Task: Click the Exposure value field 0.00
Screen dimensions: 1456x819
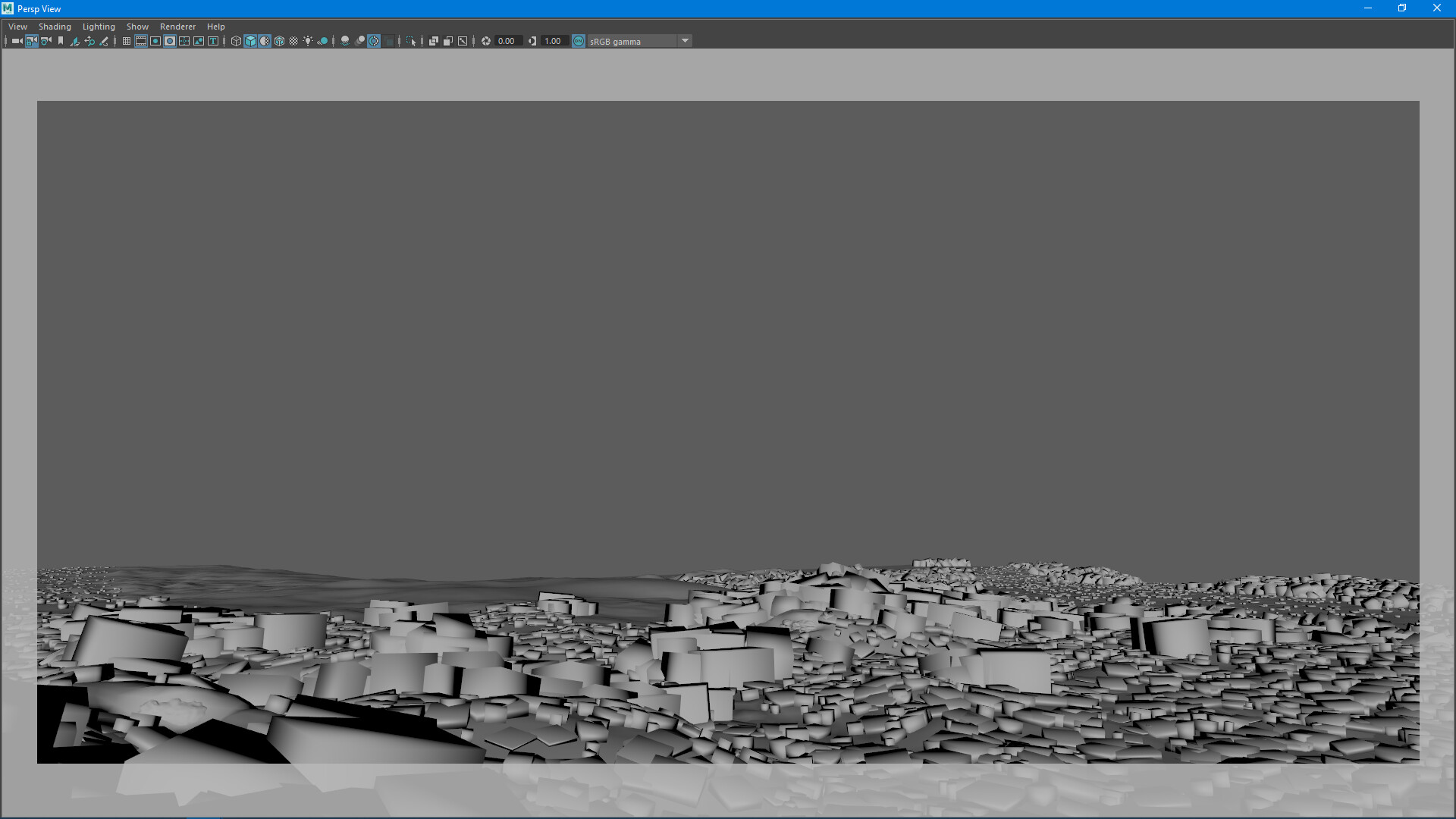Action: pyautogui.click(x=507, y=41)
